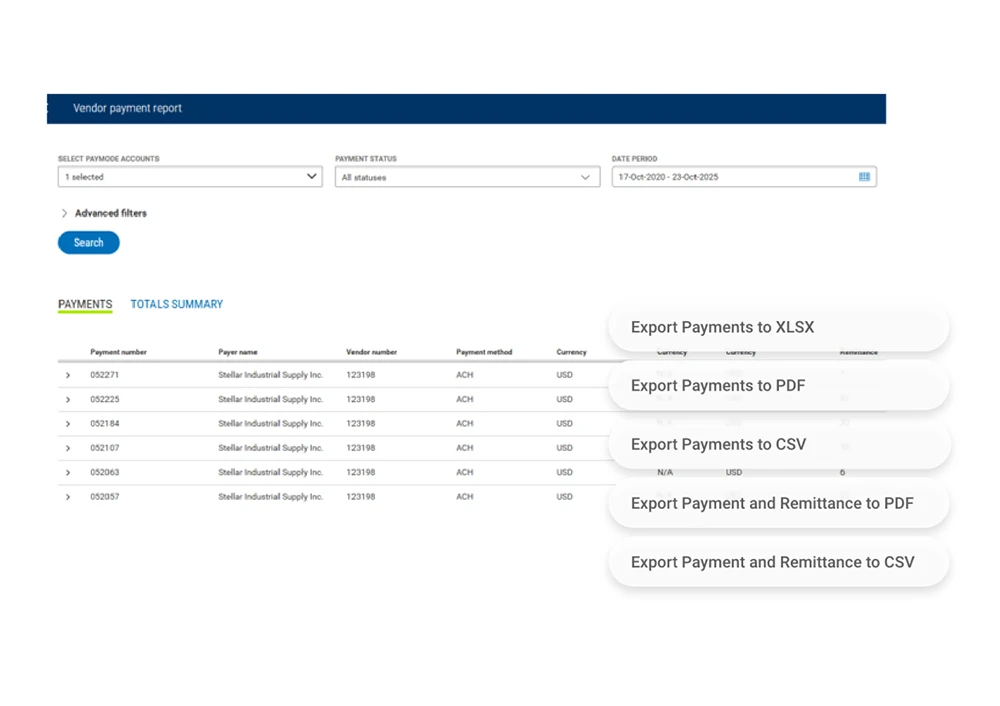Switch to the Totals Summary tab

point(176,304)
